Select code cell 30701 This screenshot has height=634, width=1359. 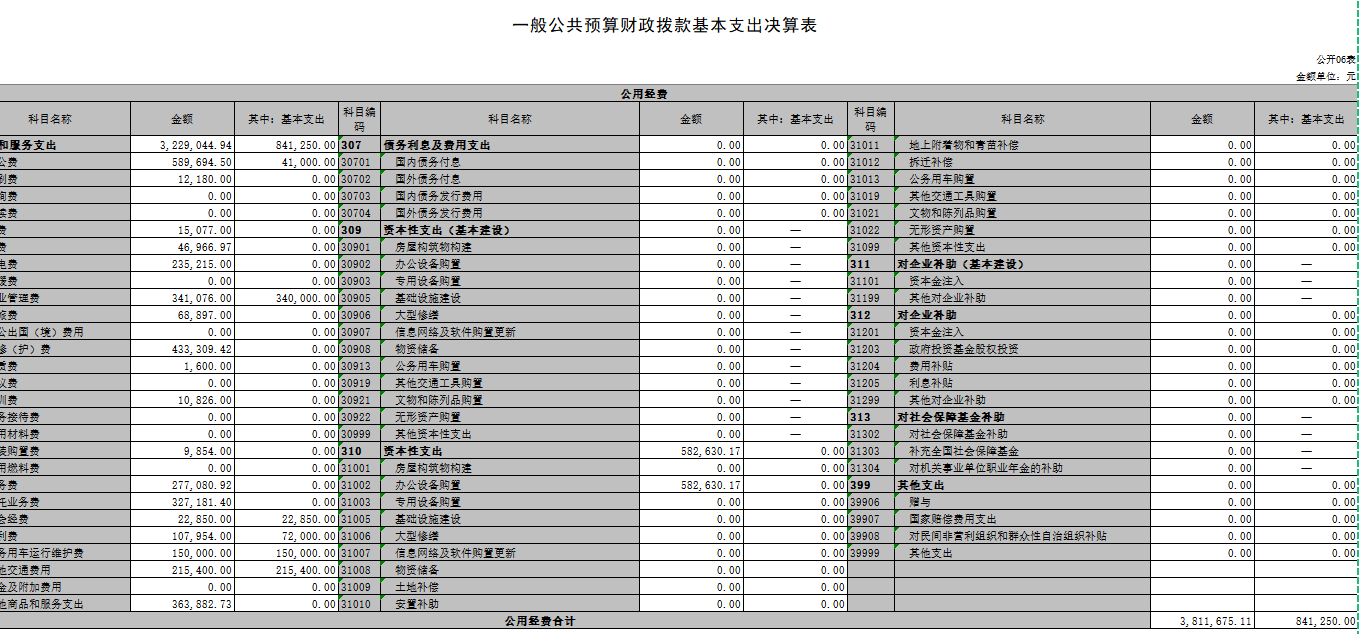pyautogui.click(x=359, y=162)
